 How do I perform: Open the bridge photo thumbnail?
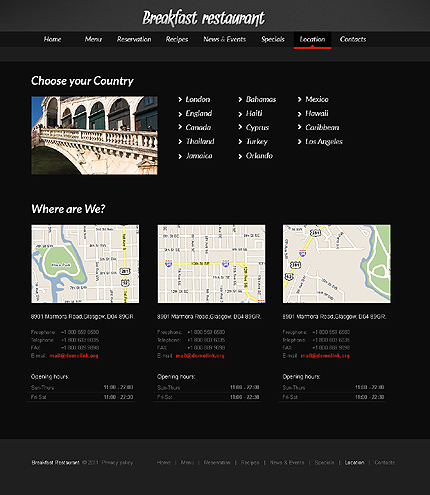tap(94, 135)
